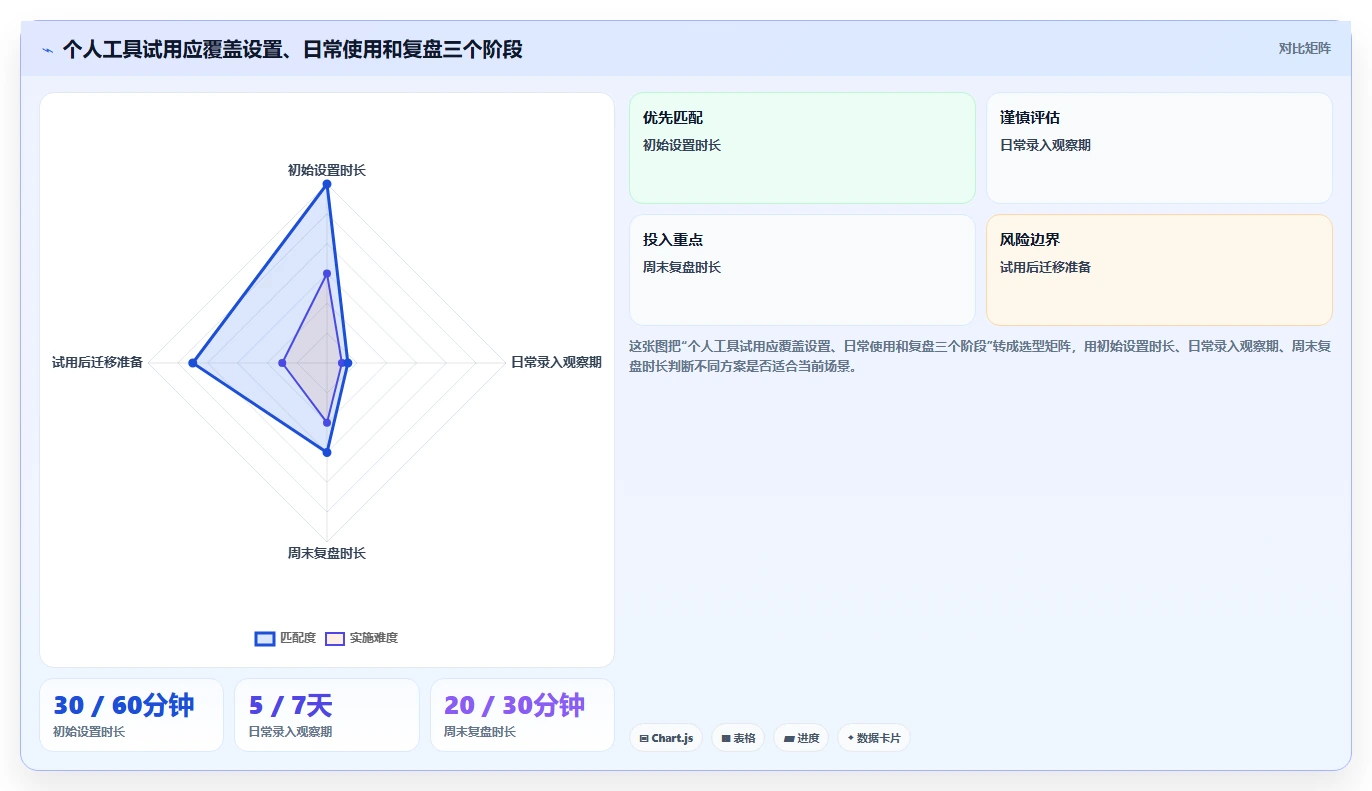Viewport: 1372px width, 791px height.
Task: Click the radar axis label 初始设置时长
Action: click(x=327, y=170)
